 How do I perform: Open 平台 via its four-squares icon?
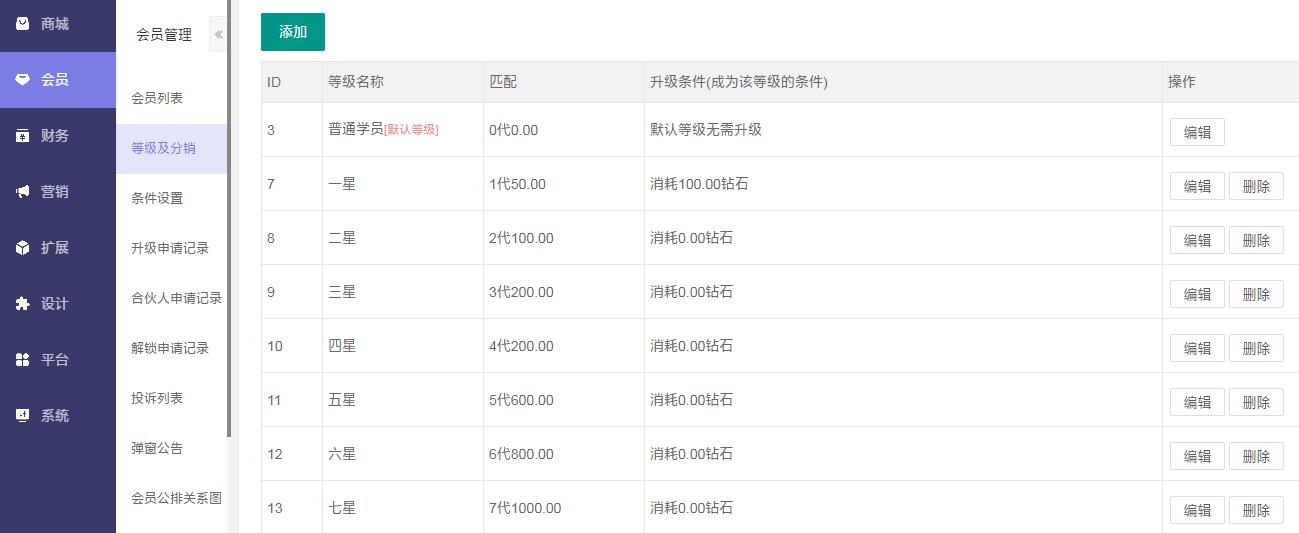tap(22, 360)
